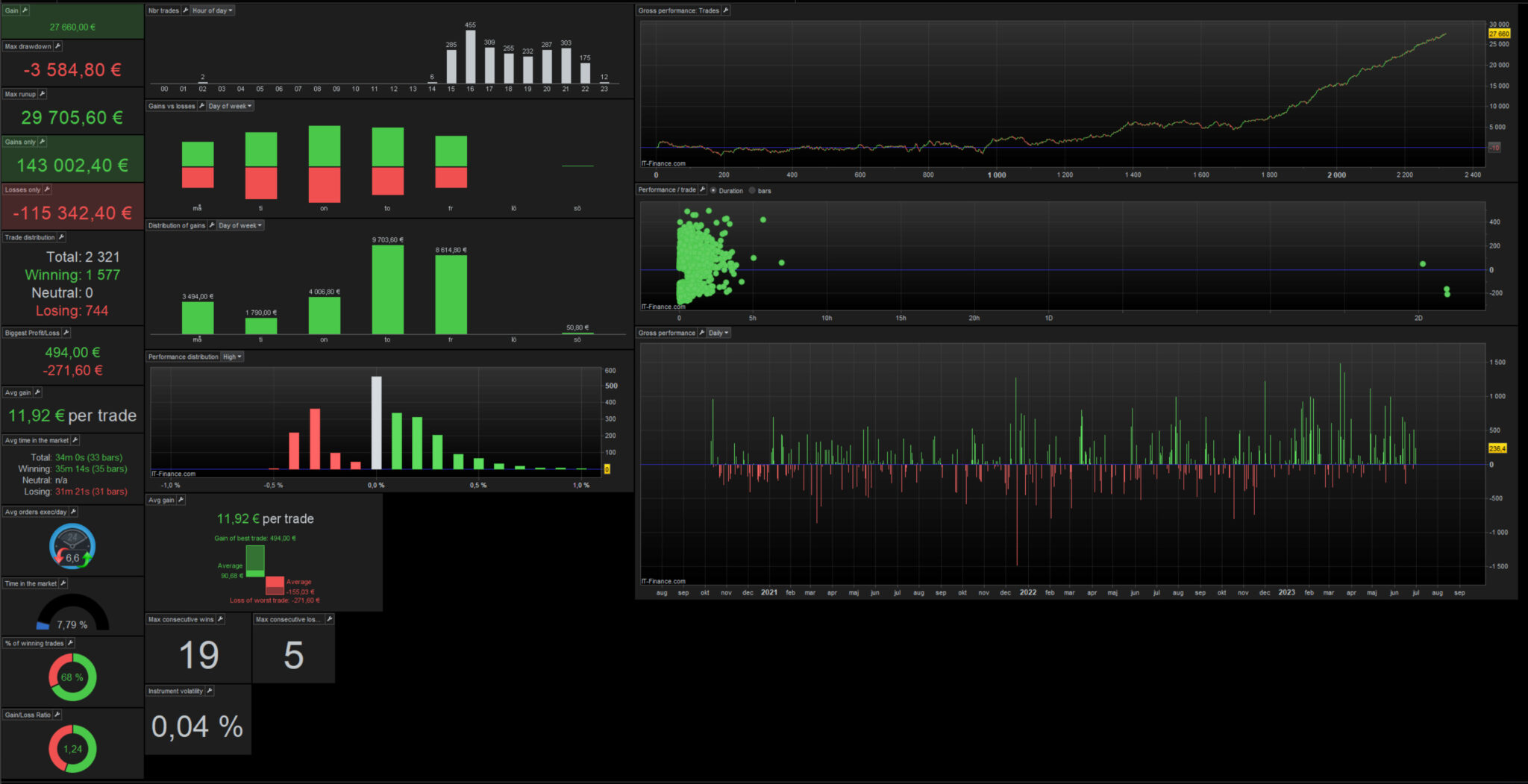Viewport: 1528px width, 784px height.
Task: Open the Instrument volatility wrench settings
Action: [210, 691]
